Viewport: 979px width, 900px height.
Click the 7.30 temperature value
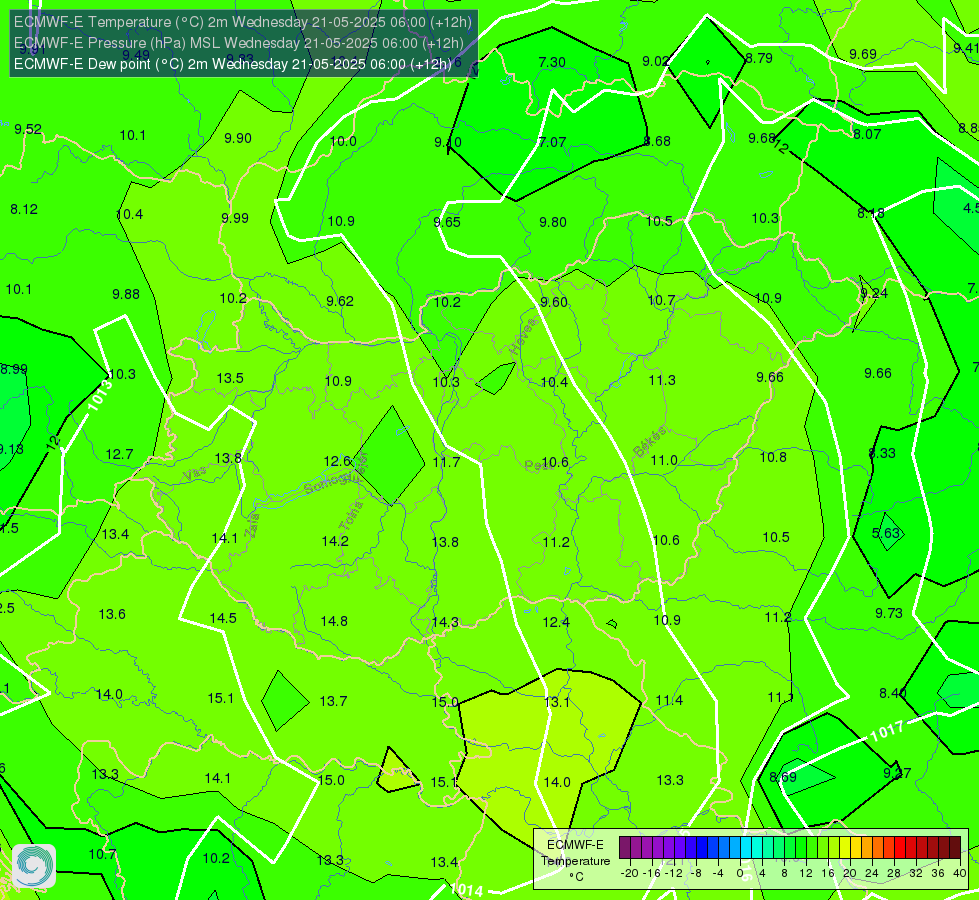click(552, 62)
